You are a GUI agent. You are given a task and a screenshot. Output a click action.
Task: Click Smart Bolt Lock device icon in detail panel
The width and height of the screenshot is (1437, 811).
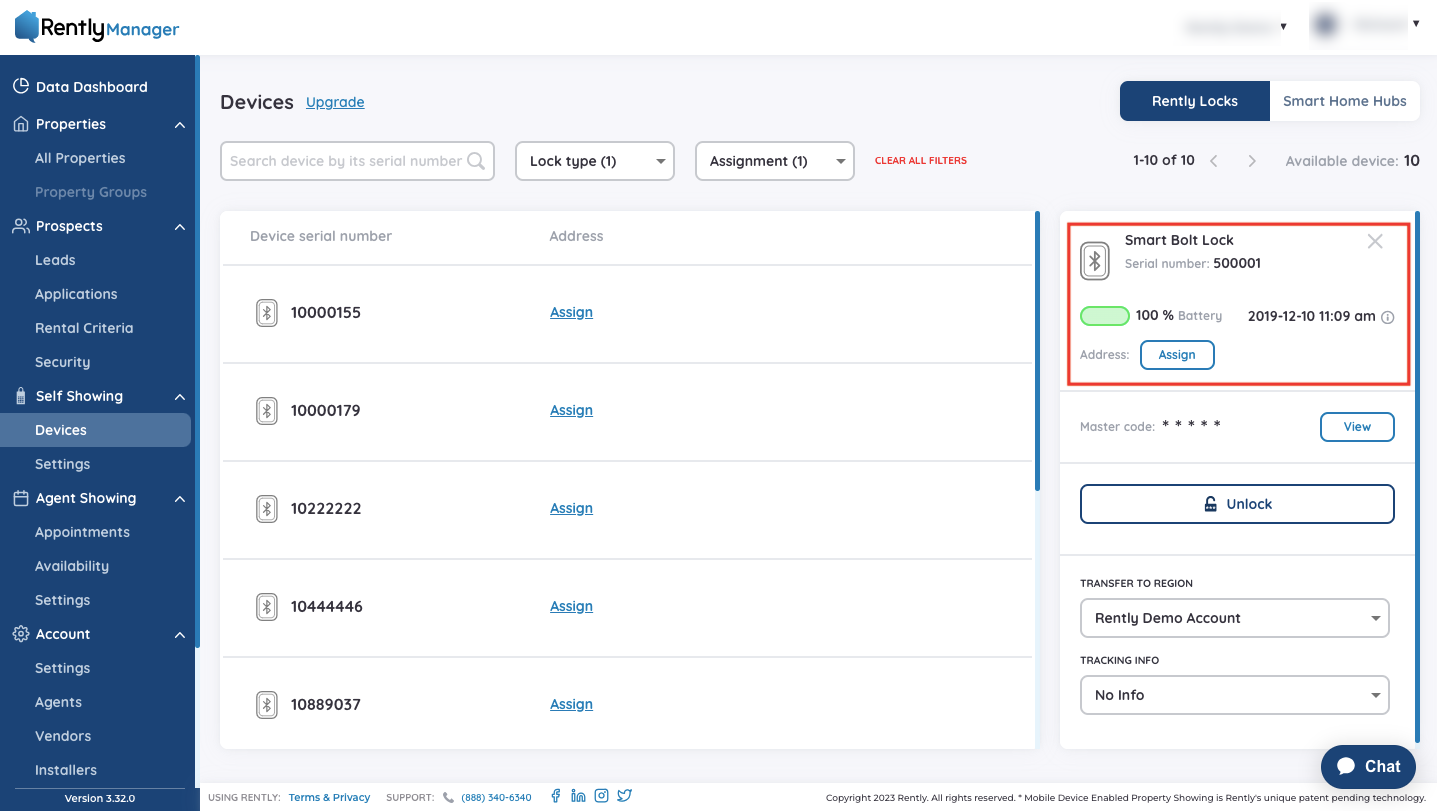[x=1095, y=261]
